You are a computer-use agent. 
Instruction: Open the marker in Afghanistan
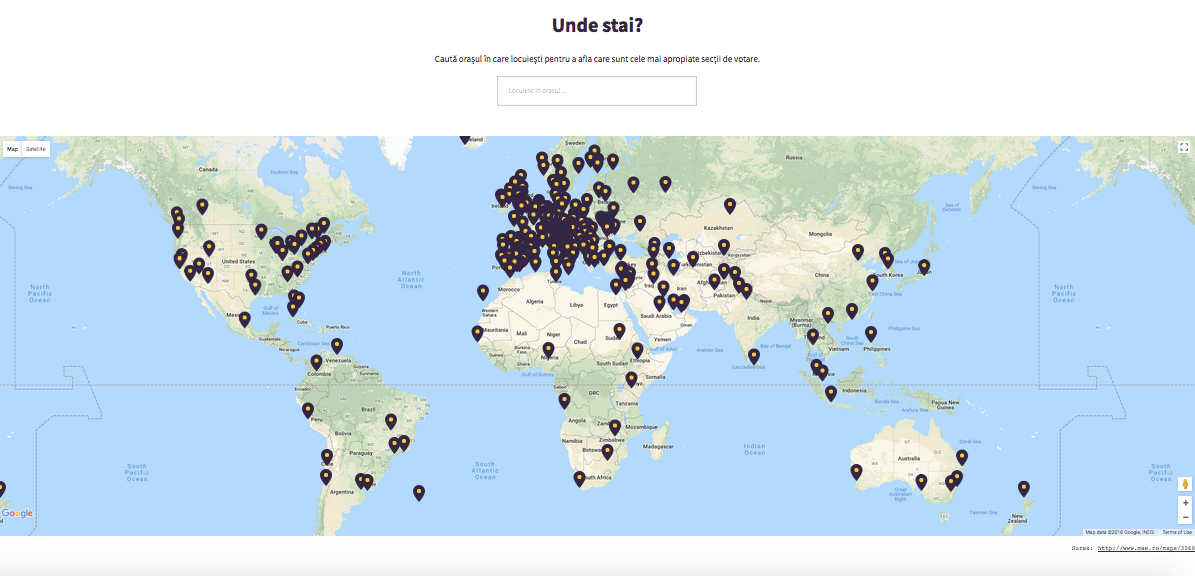pyautogui.click(x=714, y=281)
